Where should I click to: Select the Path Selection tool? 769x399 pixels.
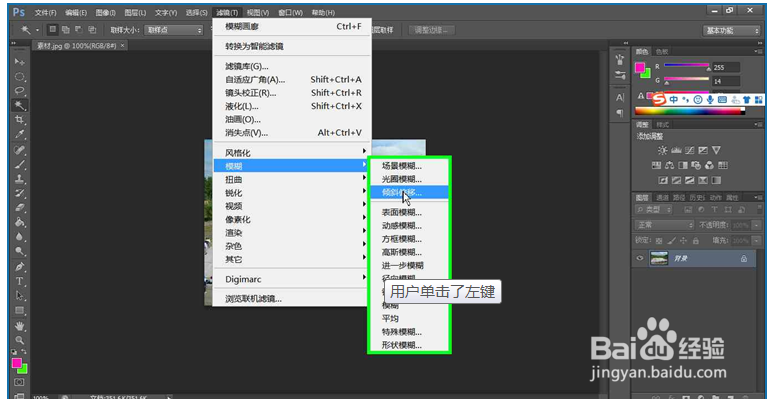pyautogui.click(x=20, y=296)
